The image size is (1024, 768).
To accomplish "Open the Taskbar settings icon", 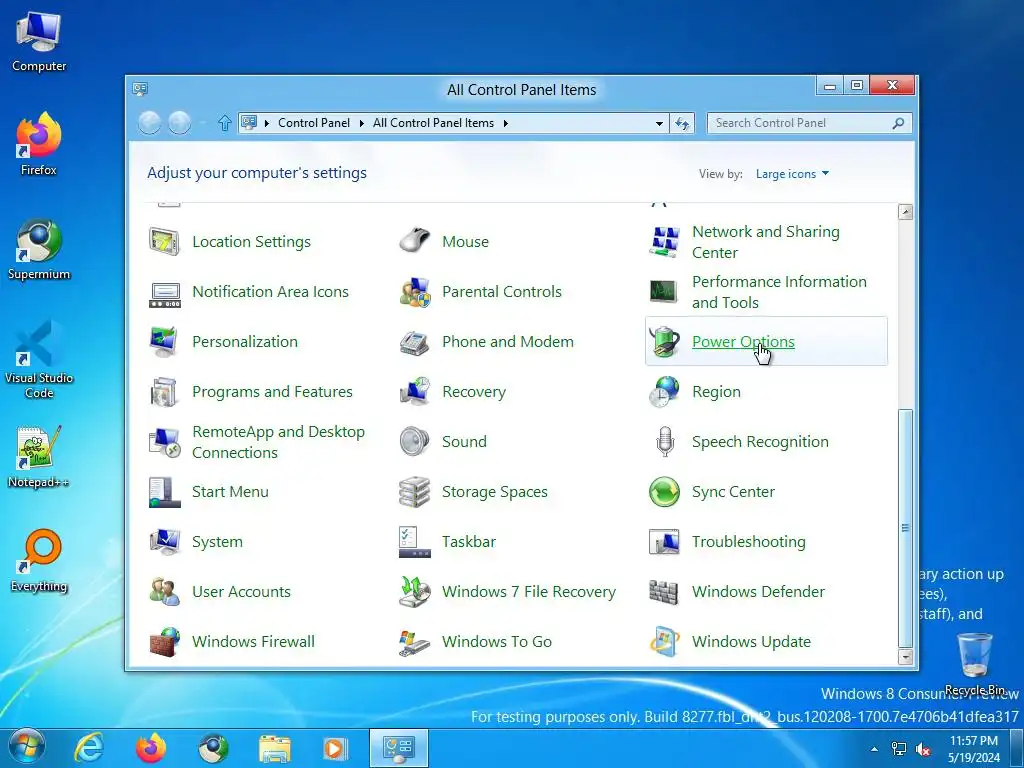I will click(415, 542).
